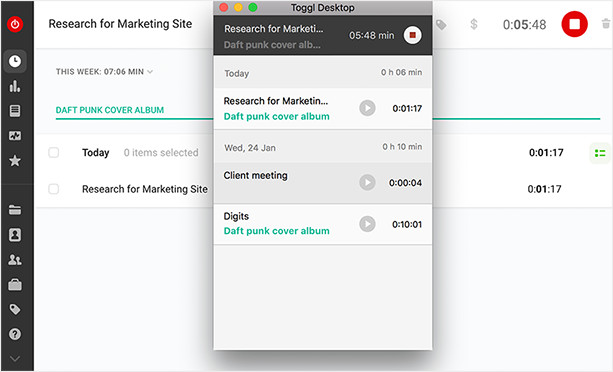Click the 0:00:04 duration of Client meeting
Screen dimensions: 613x372
click(x=405, y=183)
